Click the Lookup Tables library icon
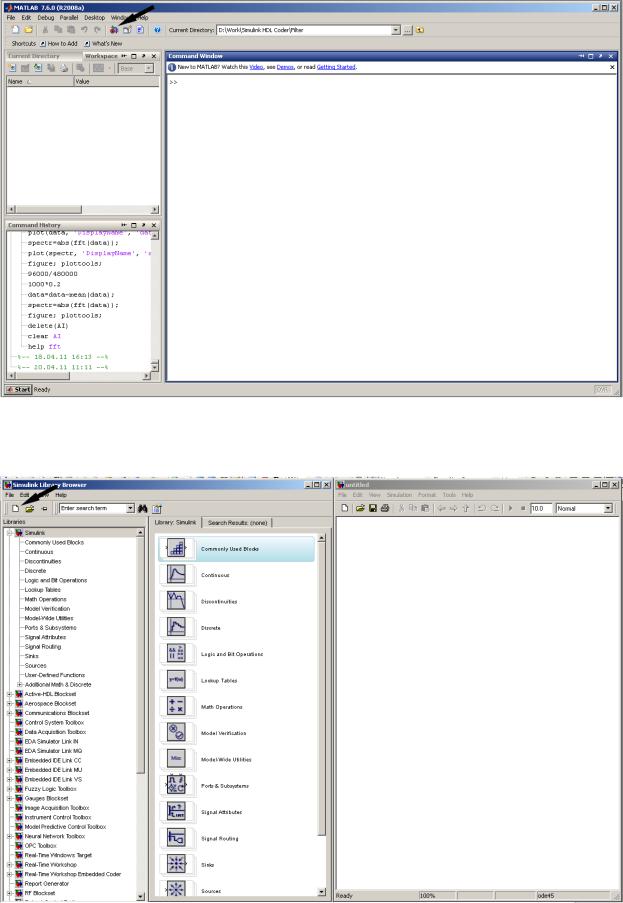 pyautogui.click(x=176, y=680)
